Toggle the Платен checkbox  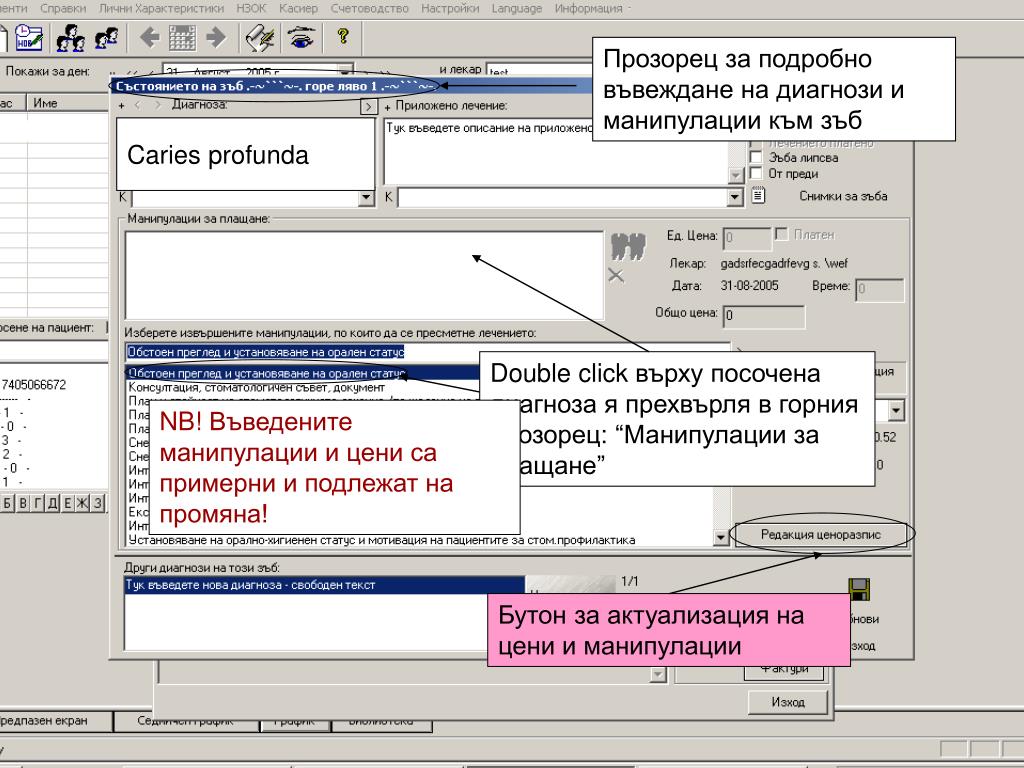[x=782, y=234]
